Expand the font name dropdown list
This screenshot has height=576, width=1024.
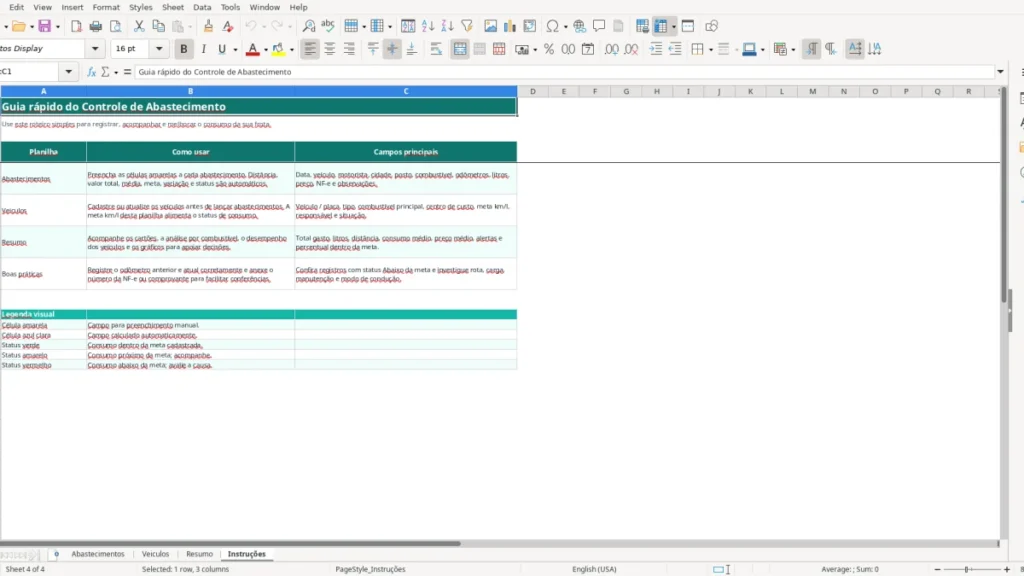click(x=95, y=49)
